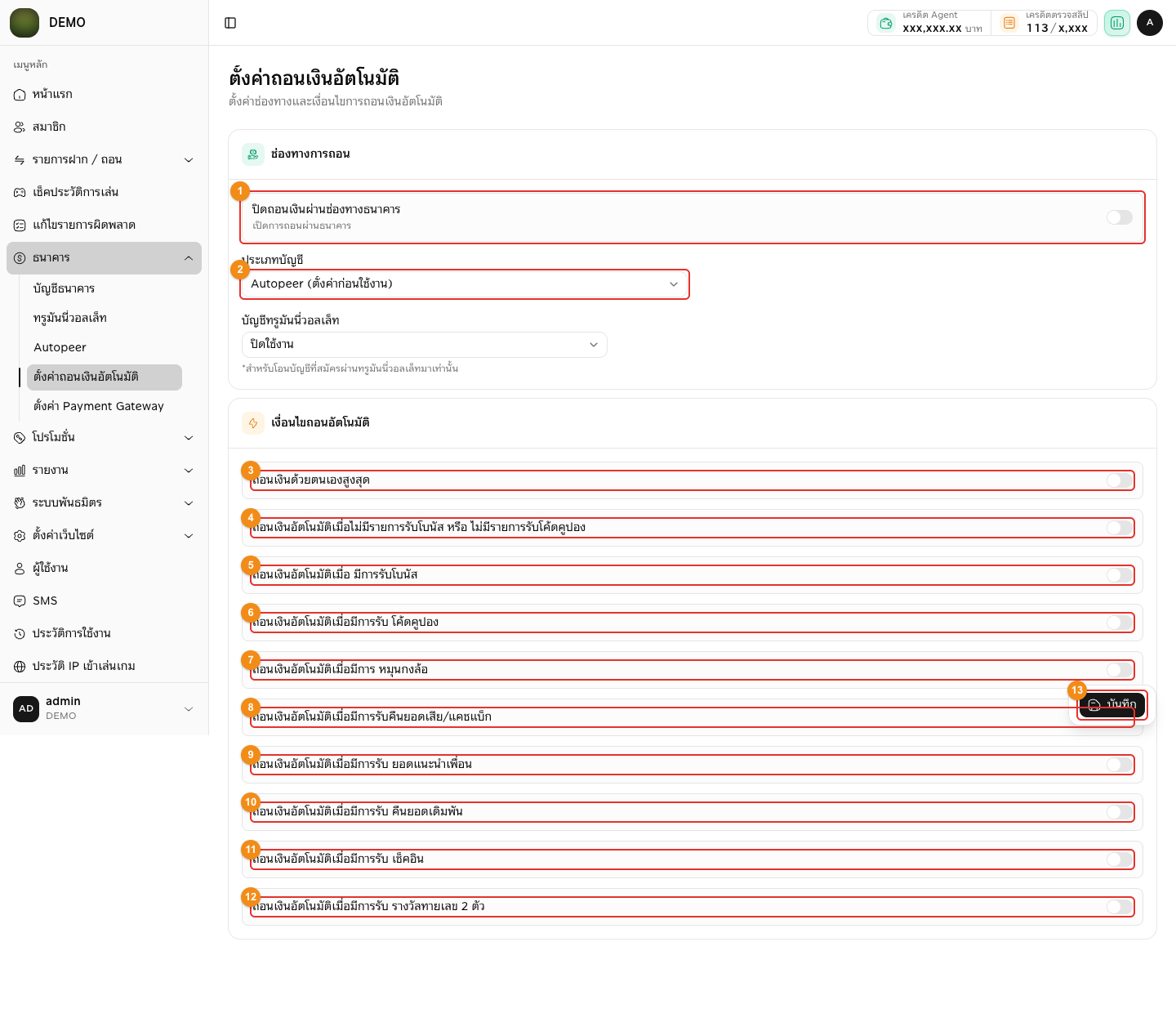Expand the admin account switcher
Screen dimensions: 1176x1009
(104, 708)
